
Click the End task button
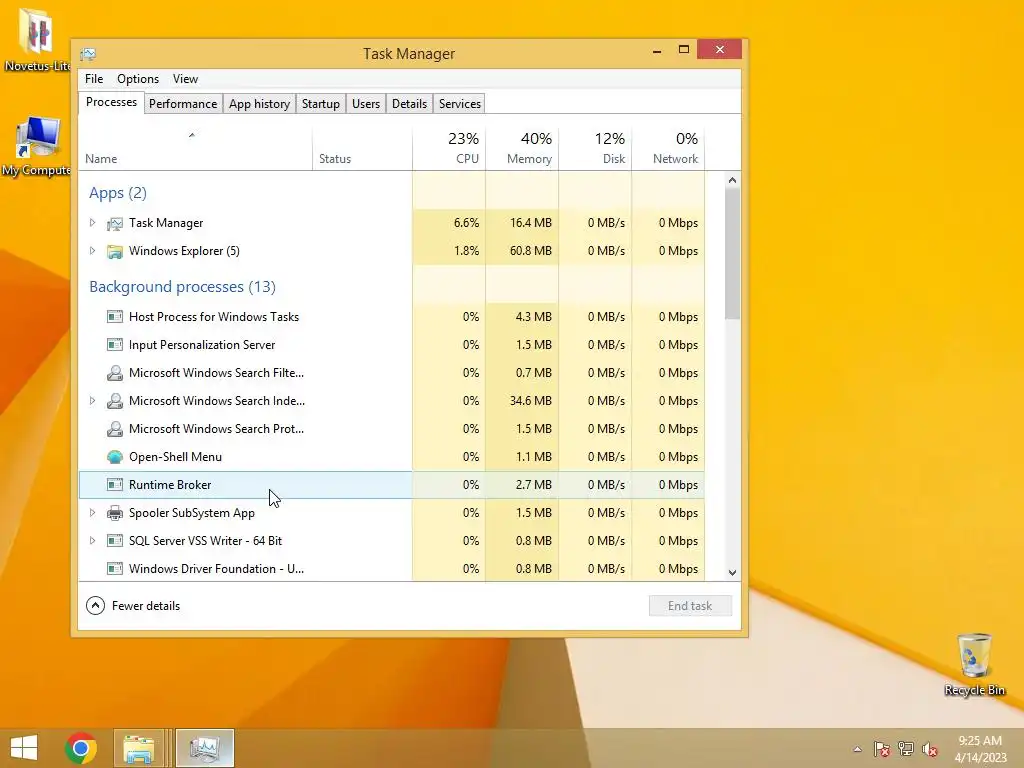point(690,606)
